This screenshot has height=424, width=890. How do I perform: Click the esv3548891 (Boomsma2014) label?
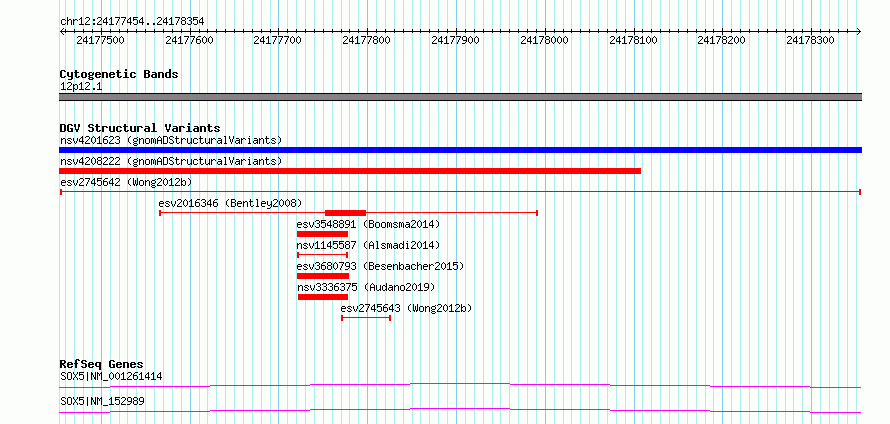[368, 224]
